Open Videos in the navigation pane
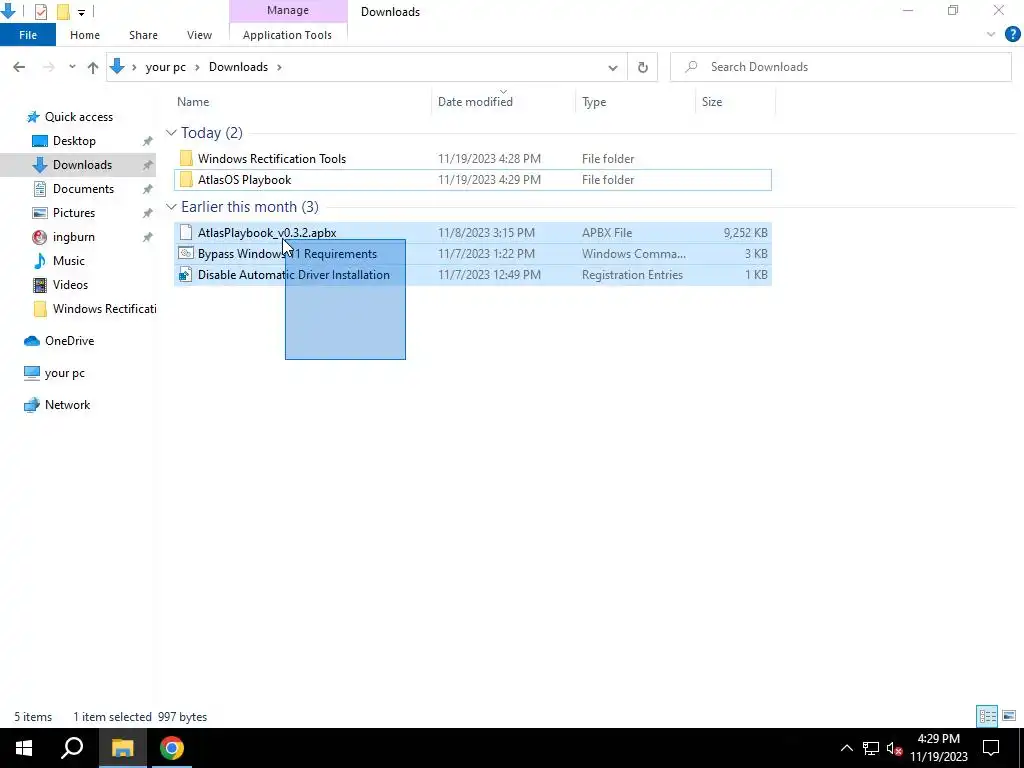Screen dimensions: 1024x768 pos(70,285)
